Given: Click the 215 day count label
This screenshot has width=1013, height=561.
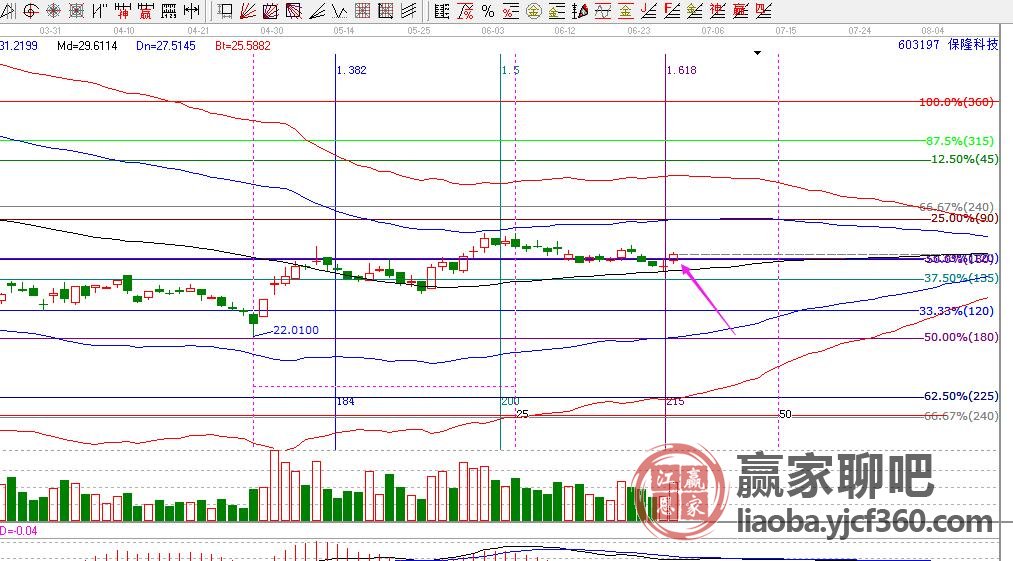Looking at the screenshot, I should (675, 401).
